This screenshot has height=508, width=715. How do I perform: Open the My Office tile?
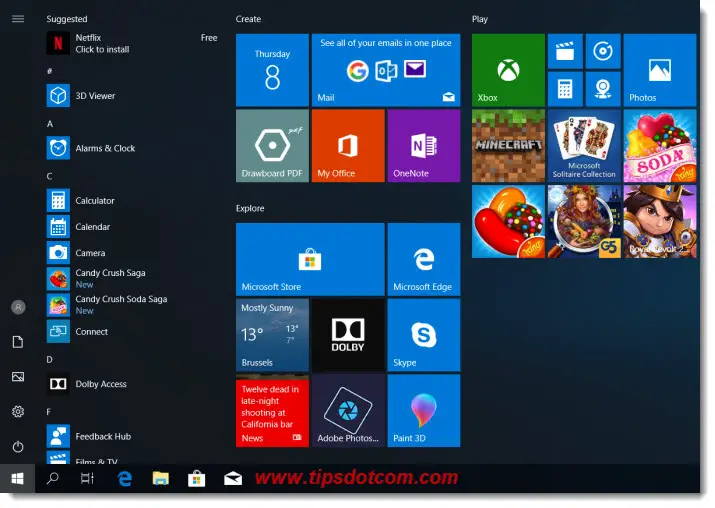[x=348, y=146]
